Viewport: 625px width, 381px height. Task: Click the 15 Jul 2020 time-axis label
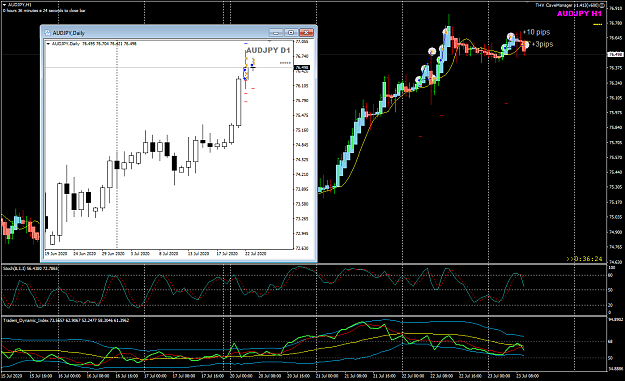12,376
